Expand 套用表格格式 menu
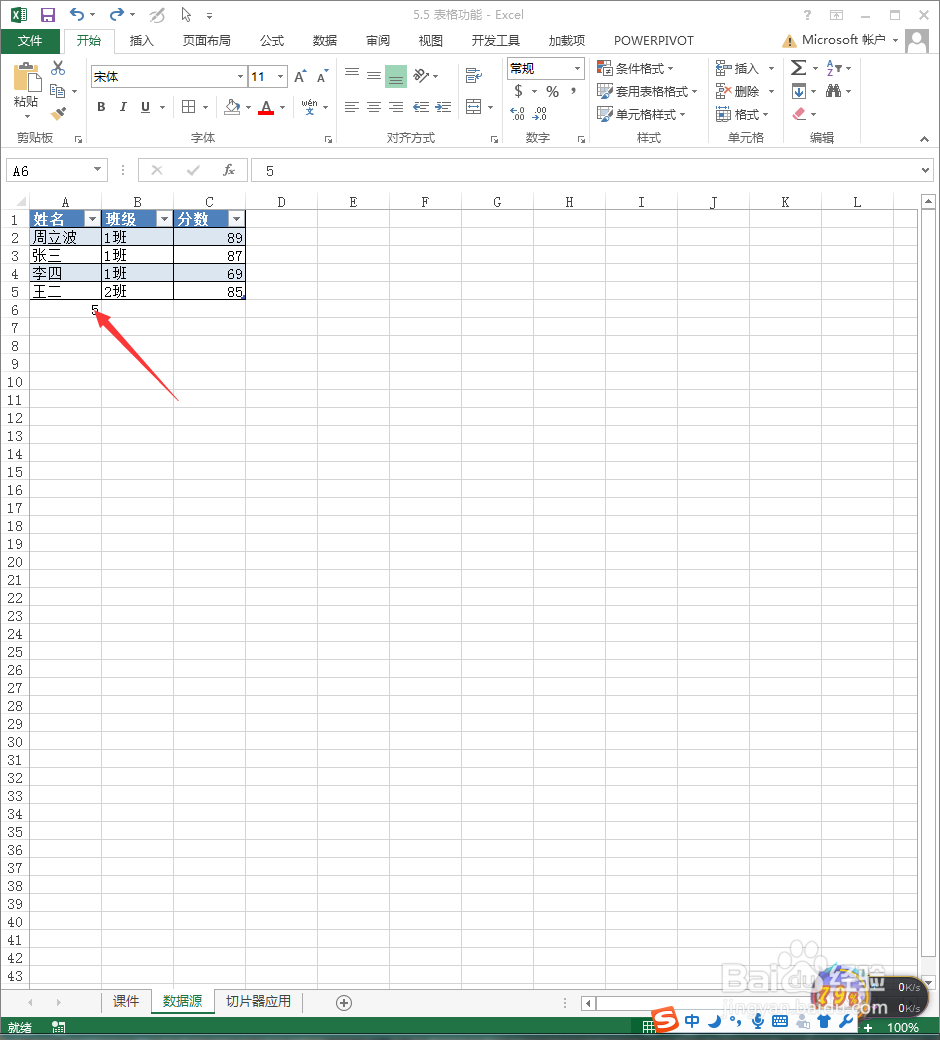 [x=647, y=92]
